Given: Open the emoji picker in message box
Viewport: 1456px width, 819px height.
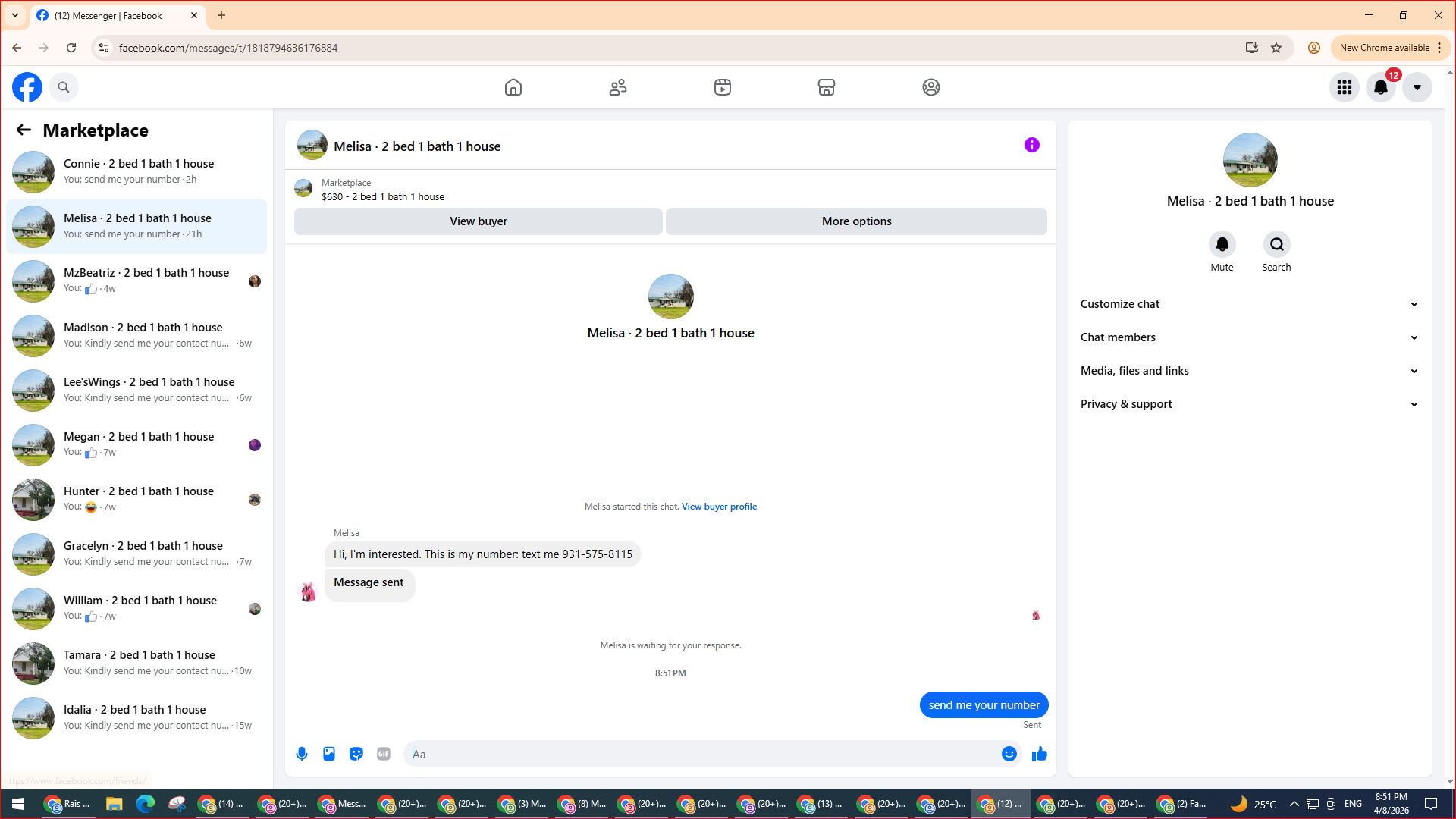Looking at the screenshot, I should point(1009,754).
